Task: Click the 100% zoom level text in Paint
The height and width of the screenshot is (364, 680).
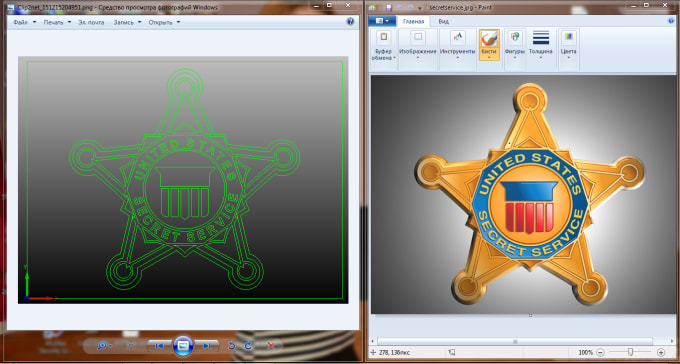Action: click(x=585, y=352)
